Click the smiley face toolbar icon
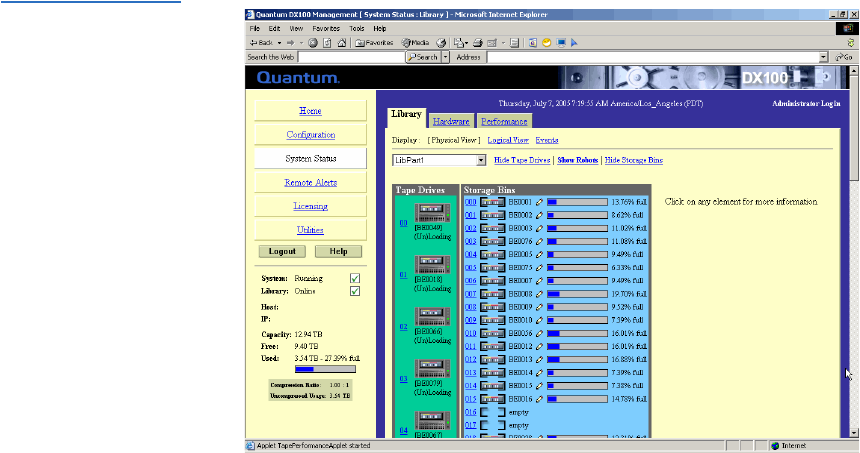 546,43
